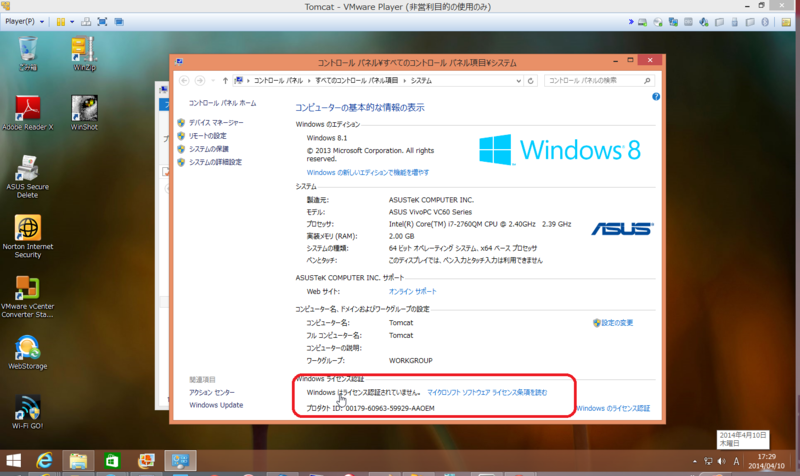
Task: Select the Norton Internet Security desktop icon
Action: coord(28,236)
